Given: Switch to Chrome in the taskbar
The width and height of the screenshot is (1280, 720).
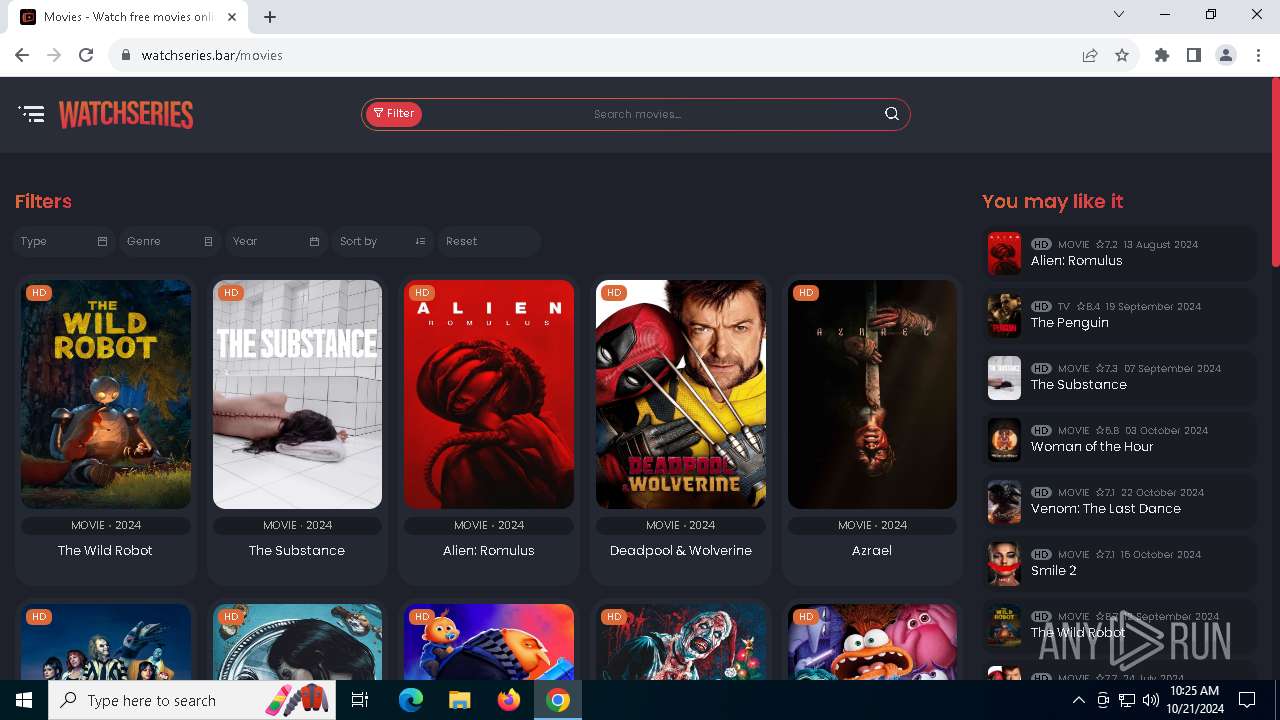Looking at the screenshot, I should click(x=558, y=700).
